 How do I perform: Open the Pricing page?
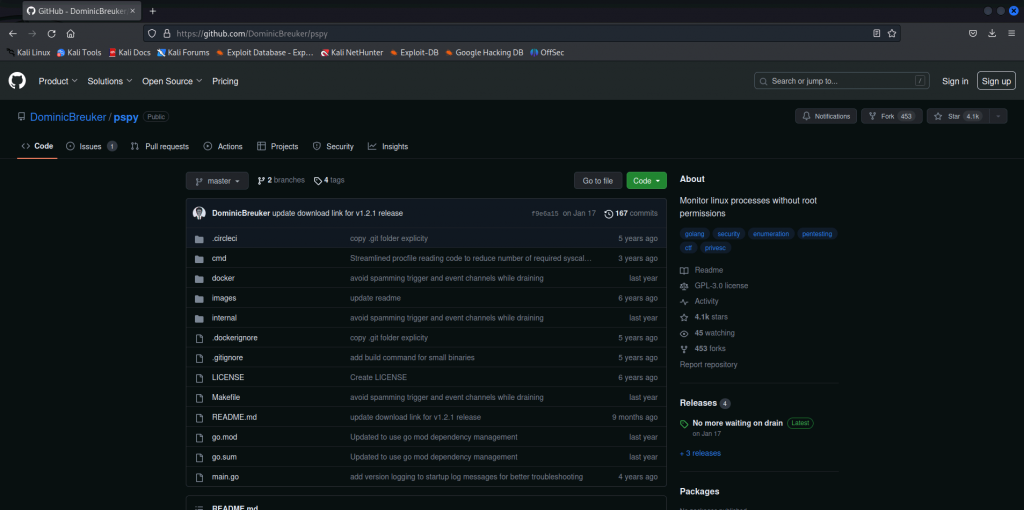point(225,81)
